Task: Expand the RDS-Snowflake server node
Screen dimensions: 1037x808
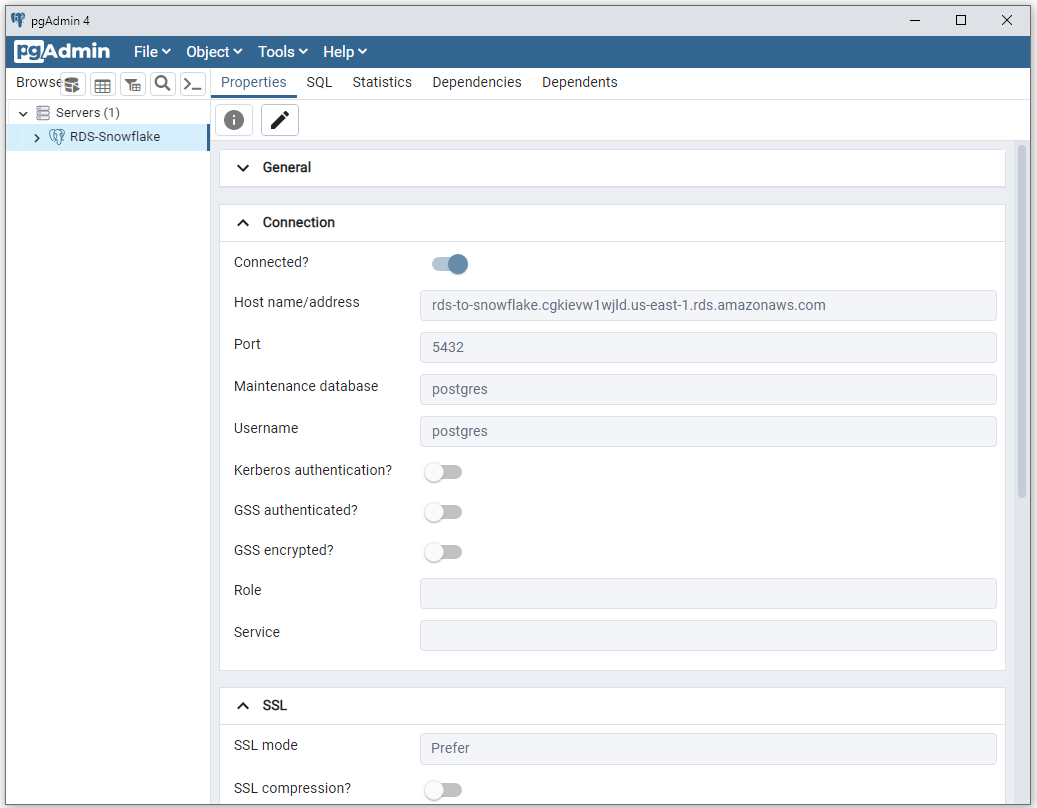Action: [x=37, y=138]
